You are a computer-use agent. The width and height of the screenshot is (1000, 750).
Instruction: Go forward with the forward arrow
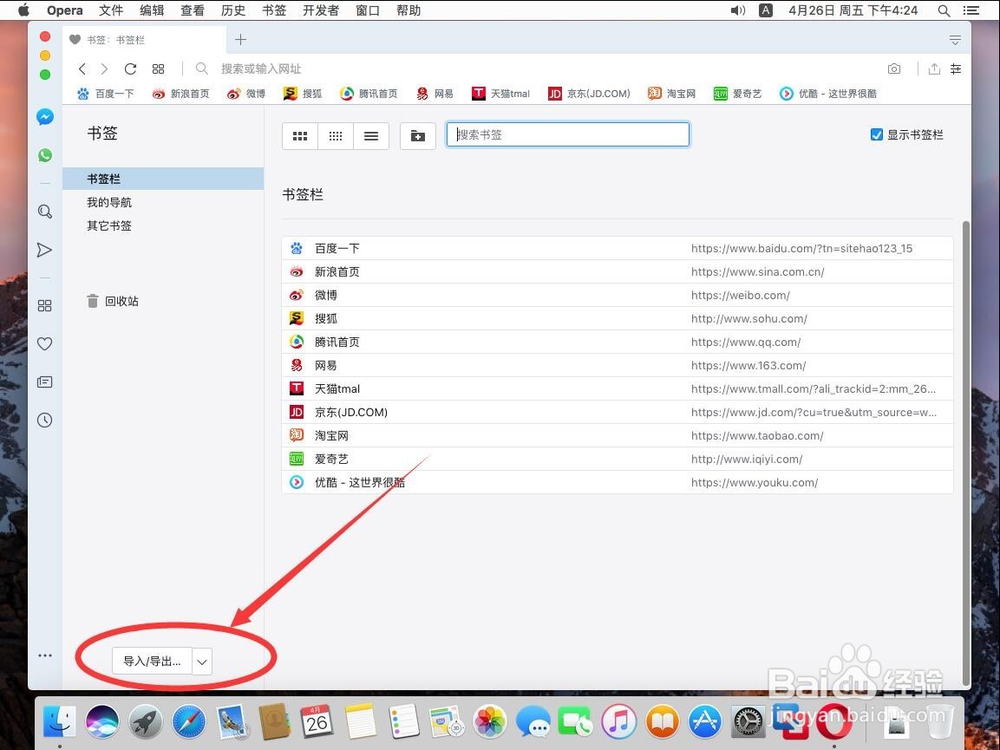coord(105,69)
